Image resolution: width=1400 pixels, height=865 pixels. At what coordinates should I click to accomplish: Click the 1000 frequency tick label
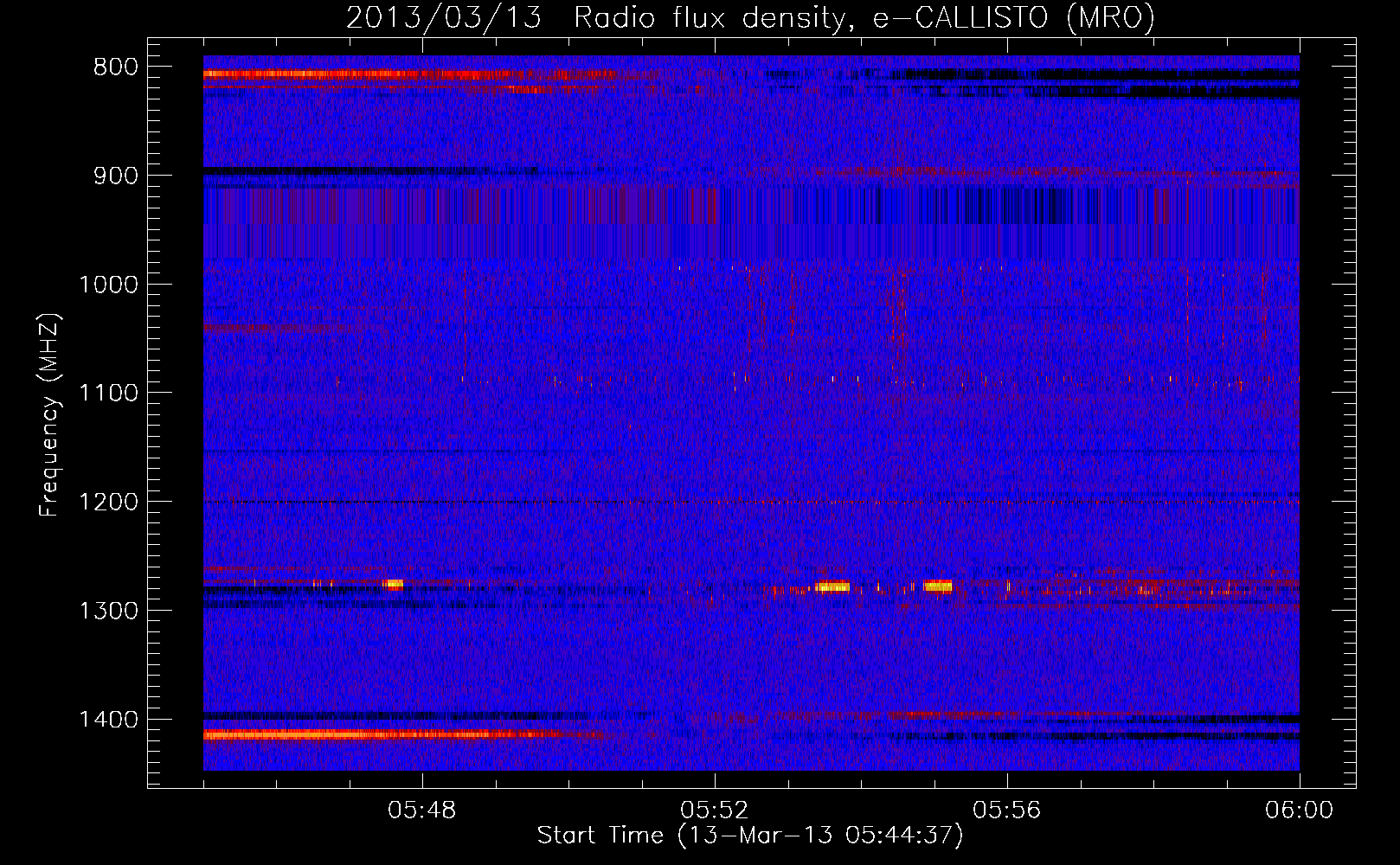point(108,285)
